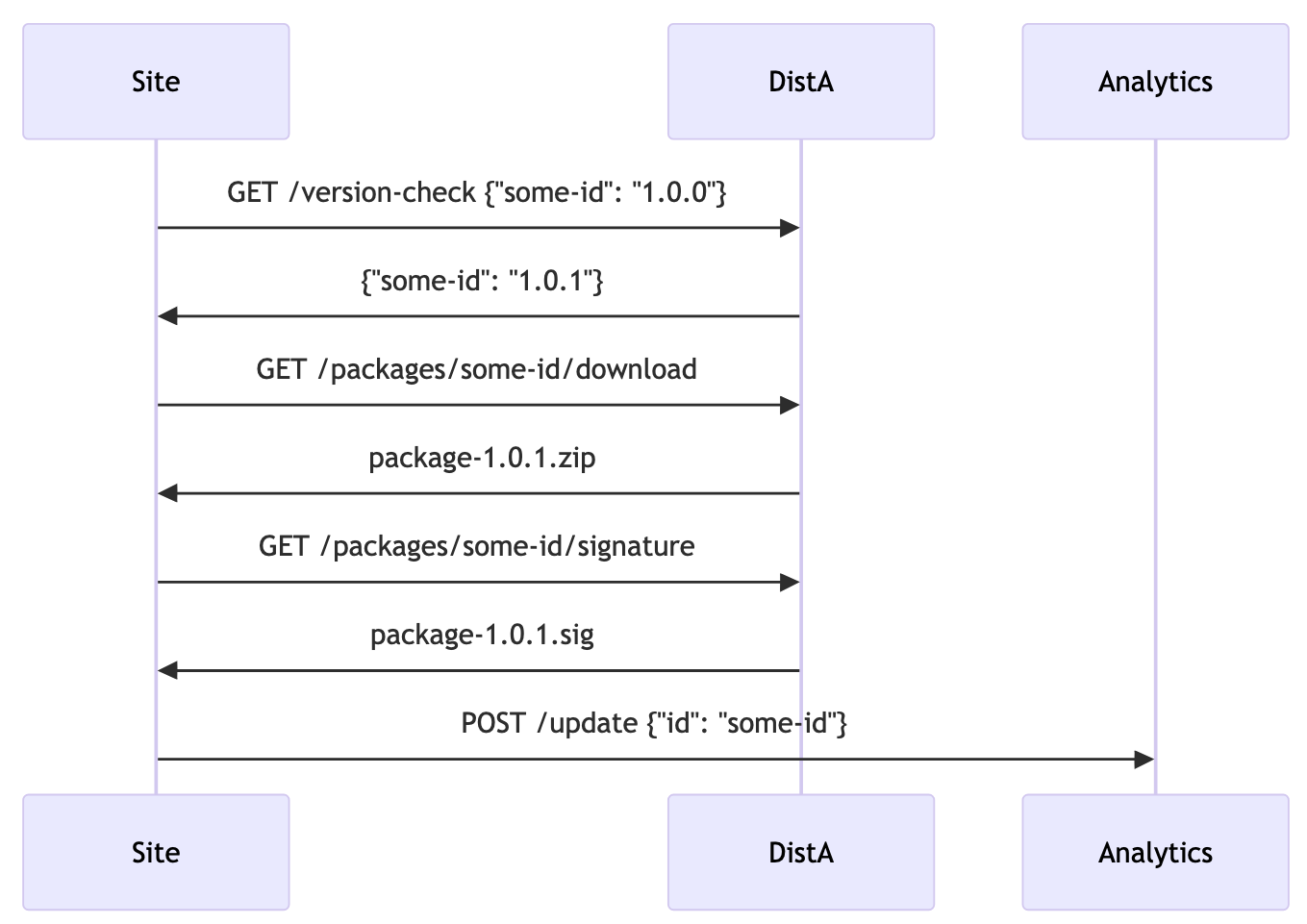Click the top Site participant box

pyautogui.click(x=156, y=82)
